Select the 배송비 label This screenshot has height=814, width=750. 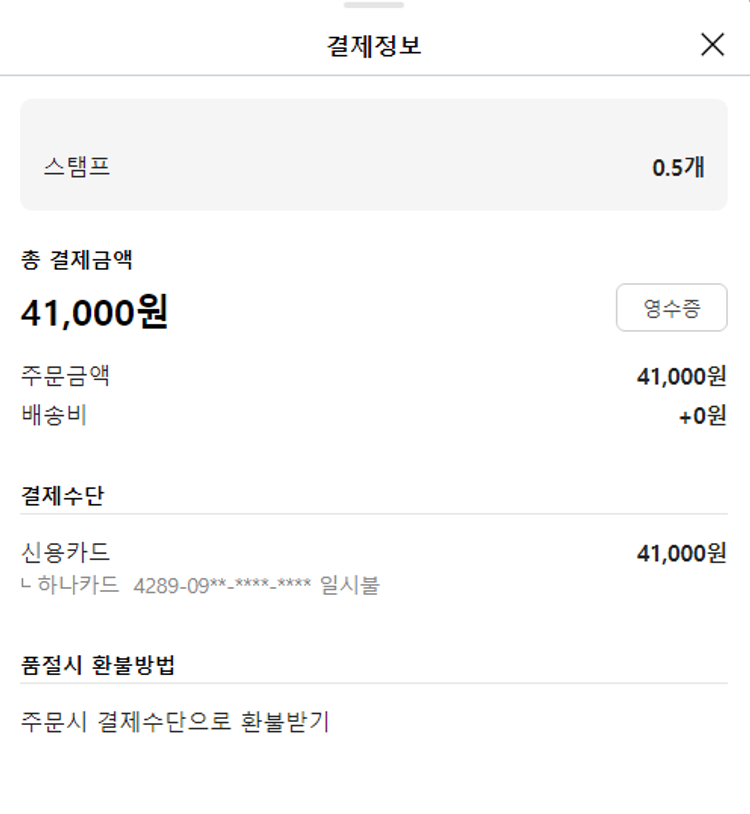point(54,415)
